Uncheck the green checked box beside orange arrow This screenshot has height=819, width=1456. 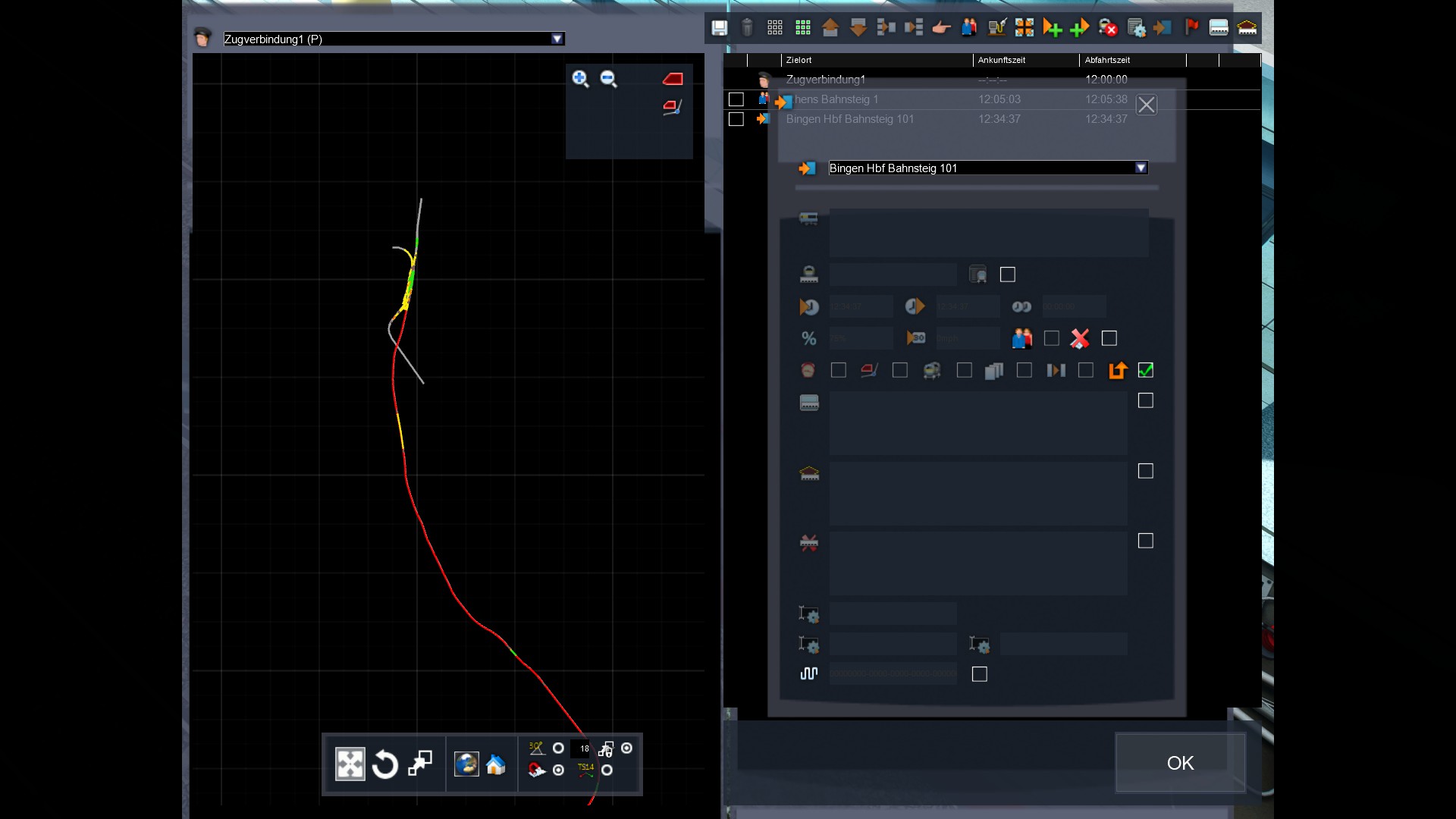[1146, 370]
